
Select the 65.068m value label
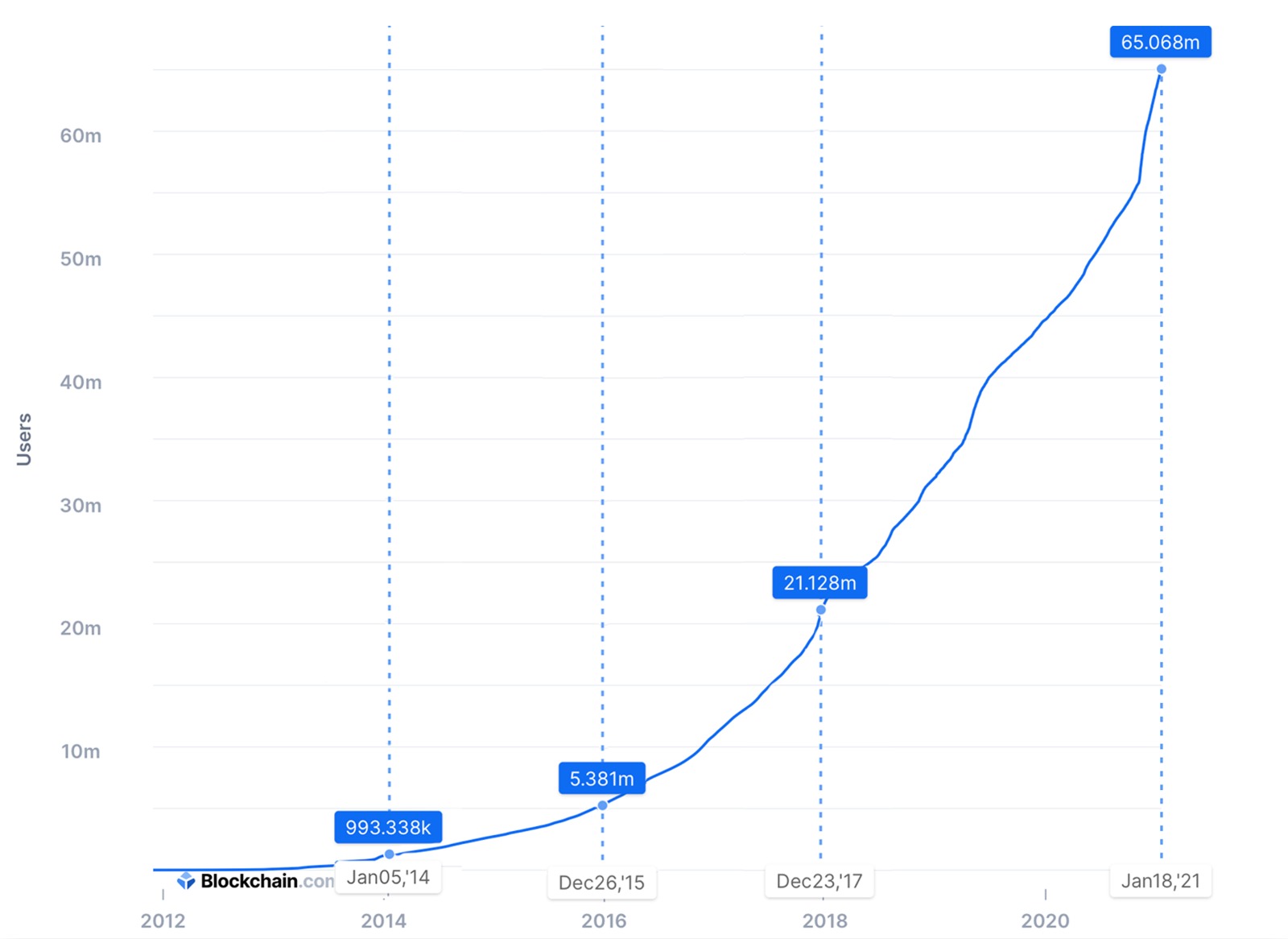click(1160, 42)
